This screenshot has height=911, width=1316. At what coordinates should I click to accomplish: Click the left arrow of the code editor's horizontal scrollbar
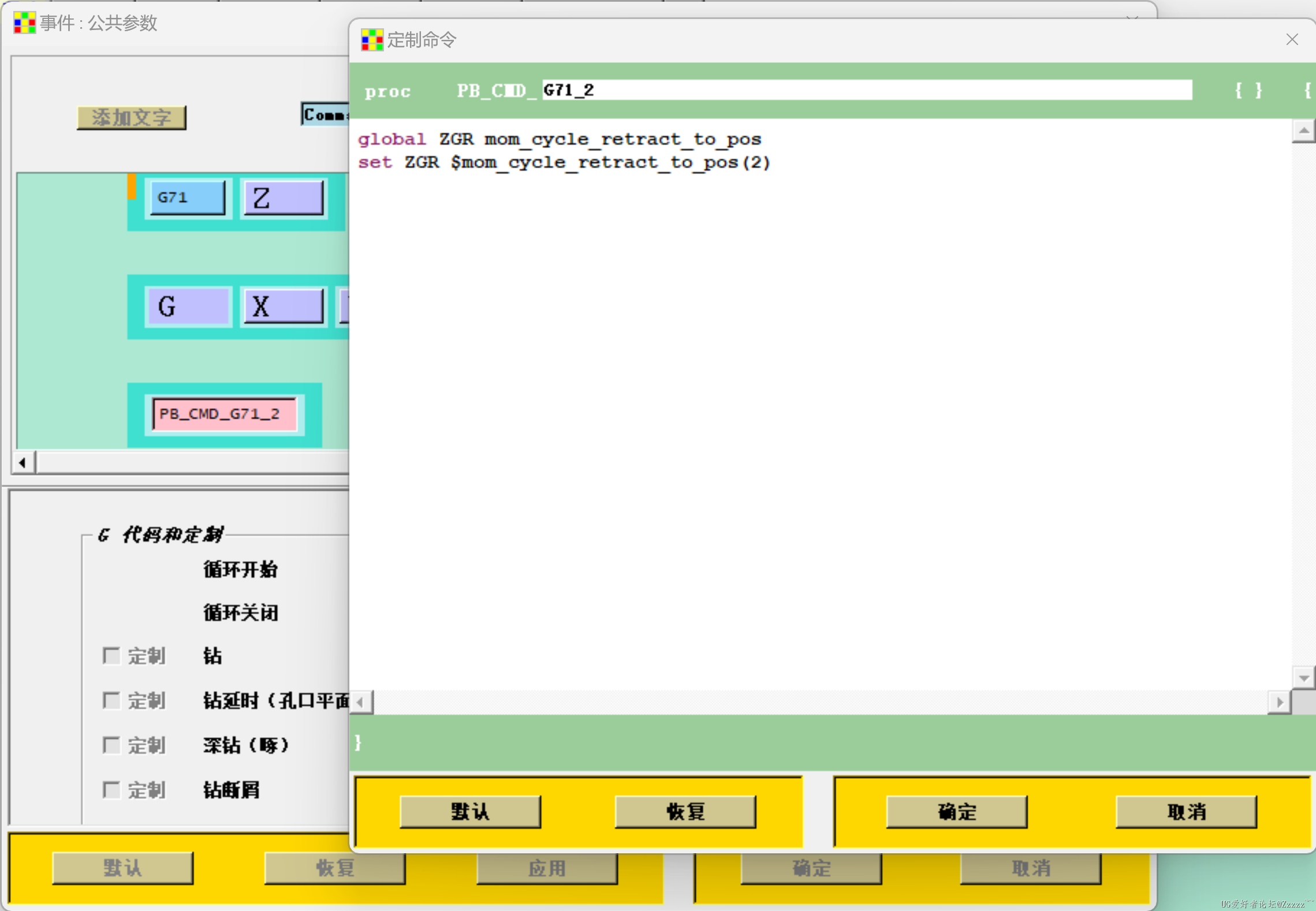click(x=361, y=703)
